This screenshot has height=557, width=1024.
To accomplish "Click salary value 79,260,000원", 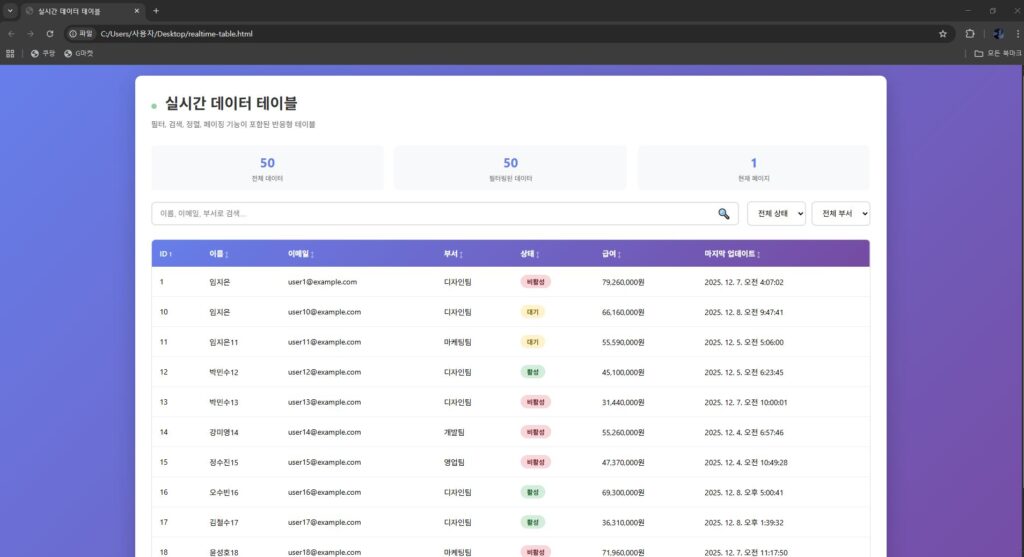I will point(623,282).
